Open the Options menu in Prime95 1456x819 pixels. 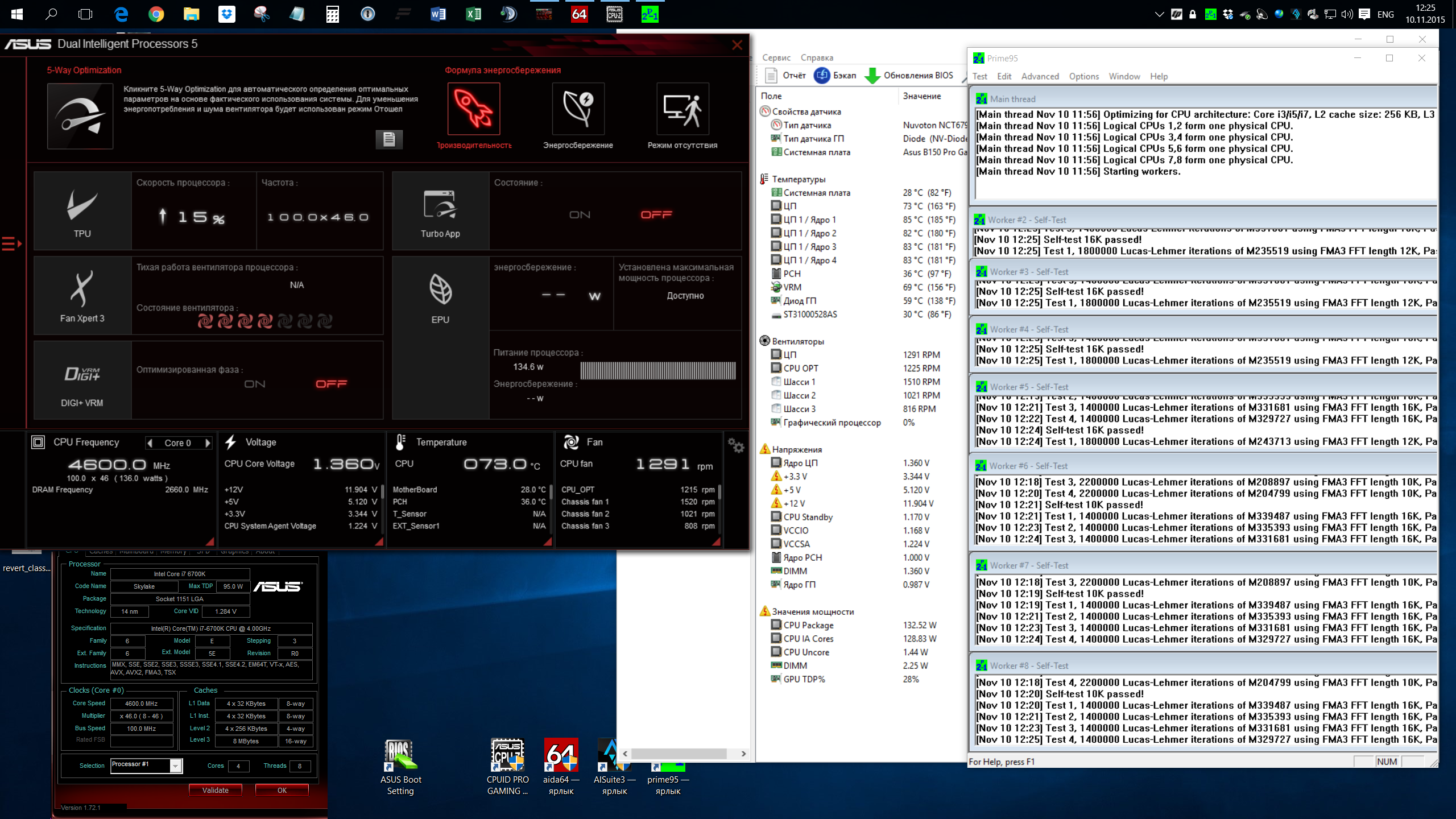(x=1083, y=76)
